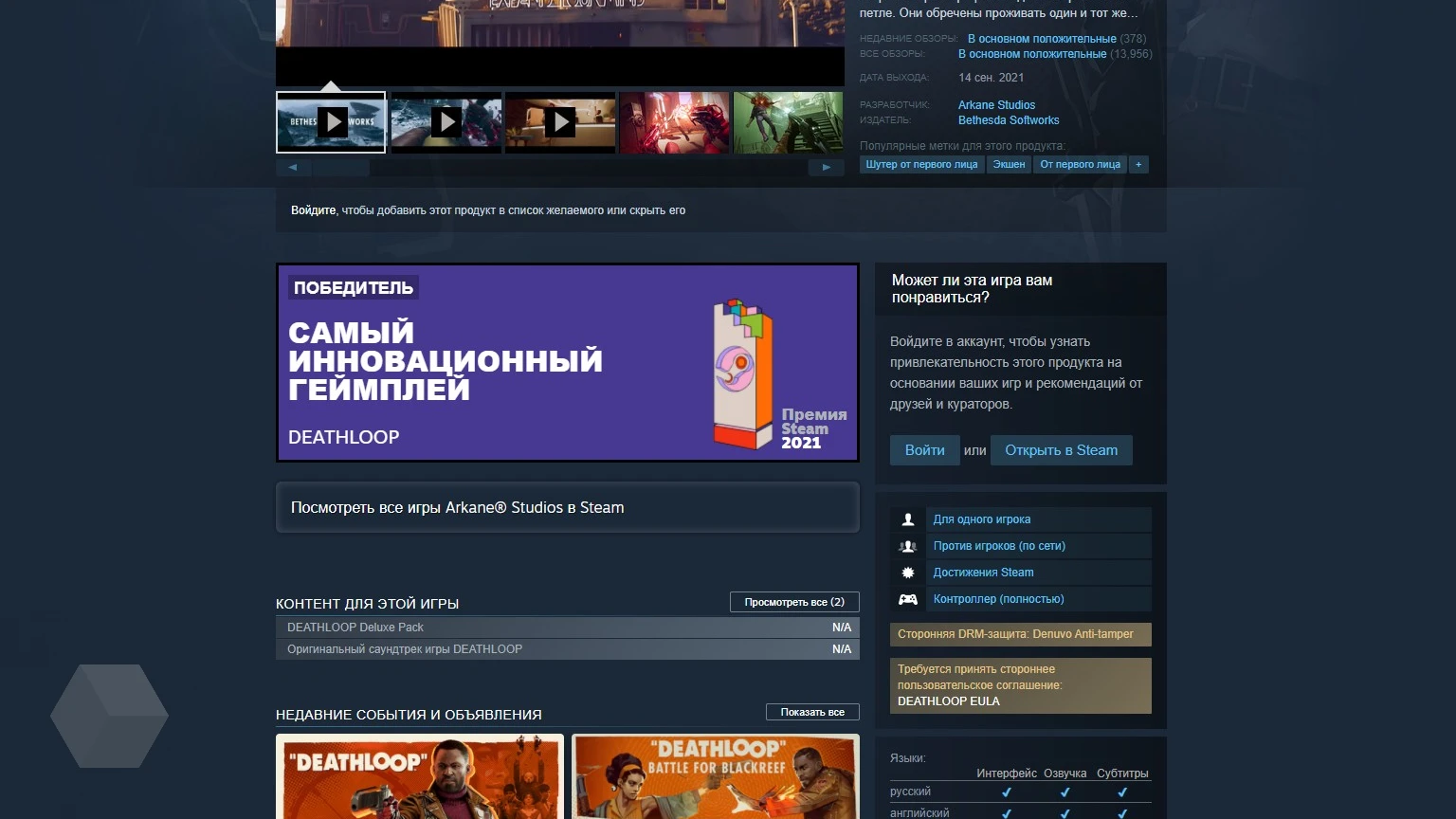Click the 'Войти' login button
Viewport: 1456px width, 819px height.
coord(924,450)
